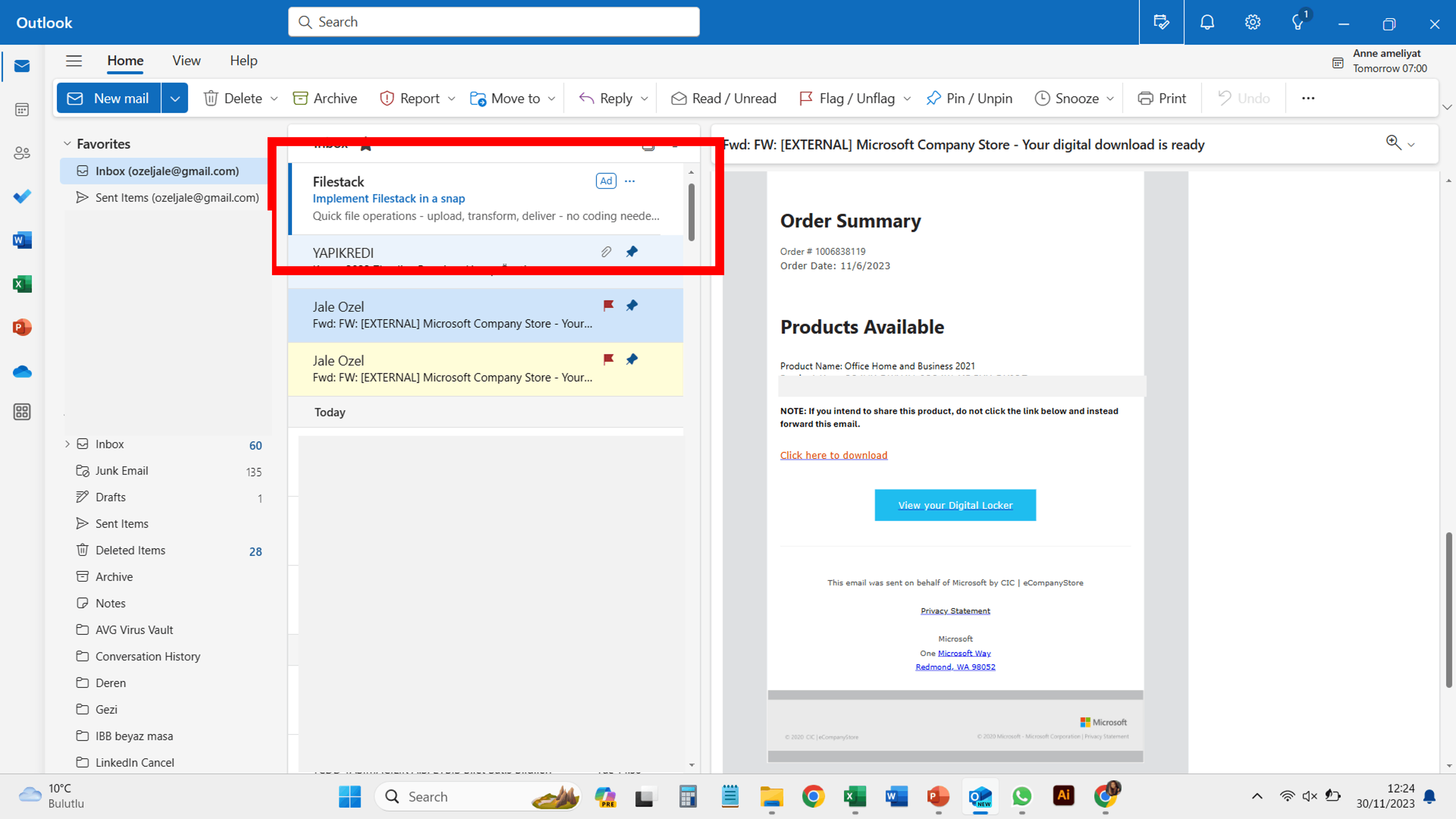The width and height of the screenshot is (1456, 819).
Task: Click the Print toolbar button
Action: pyautogui.click(x=1162, y=98)
